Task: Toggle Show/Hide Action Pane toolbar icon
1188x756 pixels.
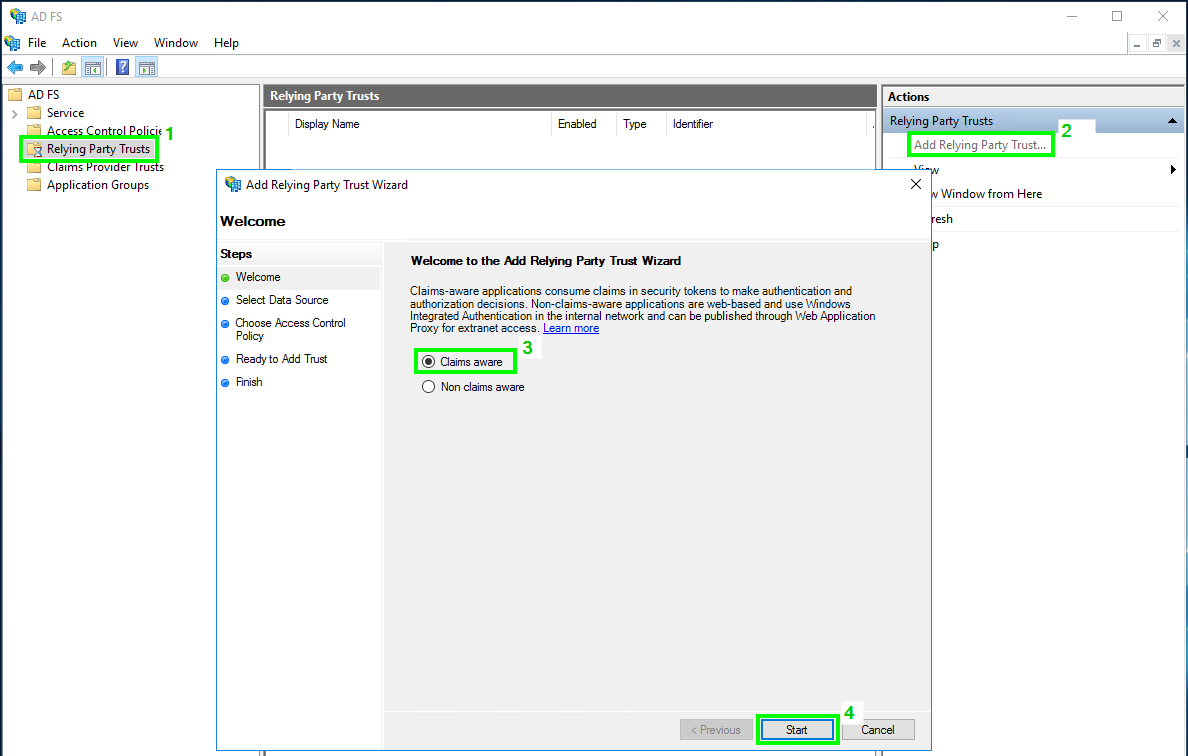Action: pyautogui.click(x=147, y=68)
